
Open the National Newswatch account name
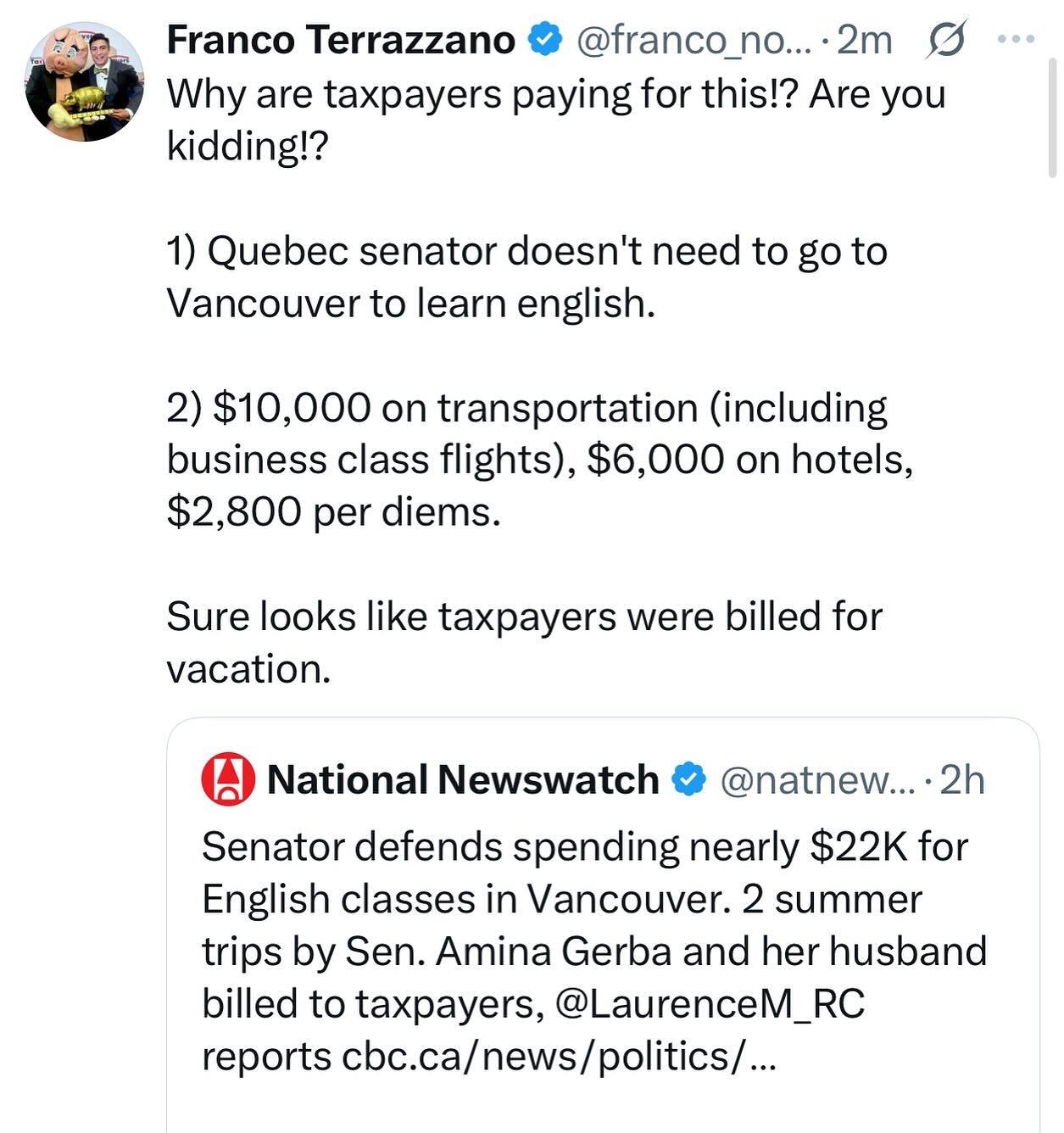tap(463, 779)
